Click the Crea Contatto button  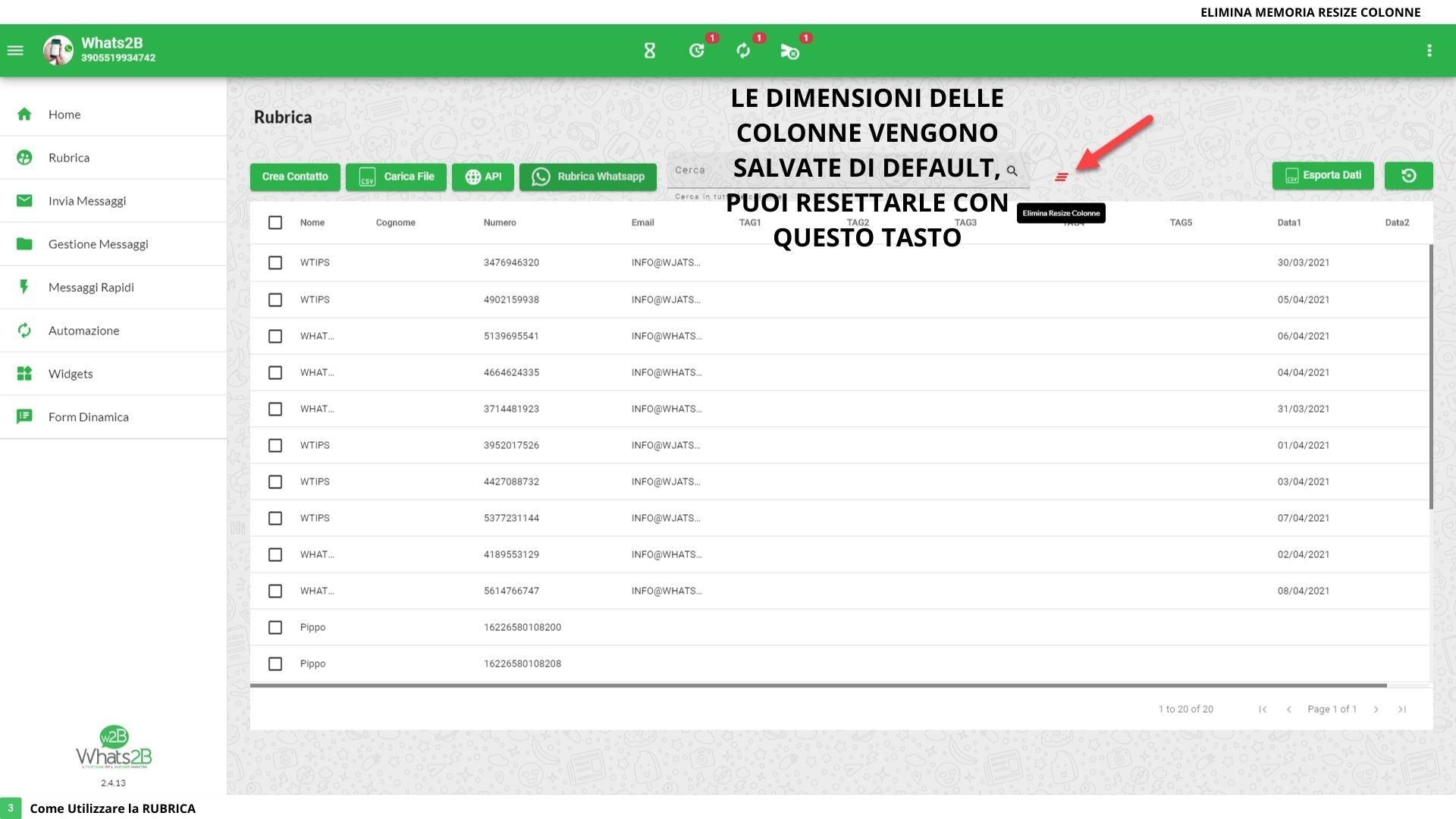[295, 177]
